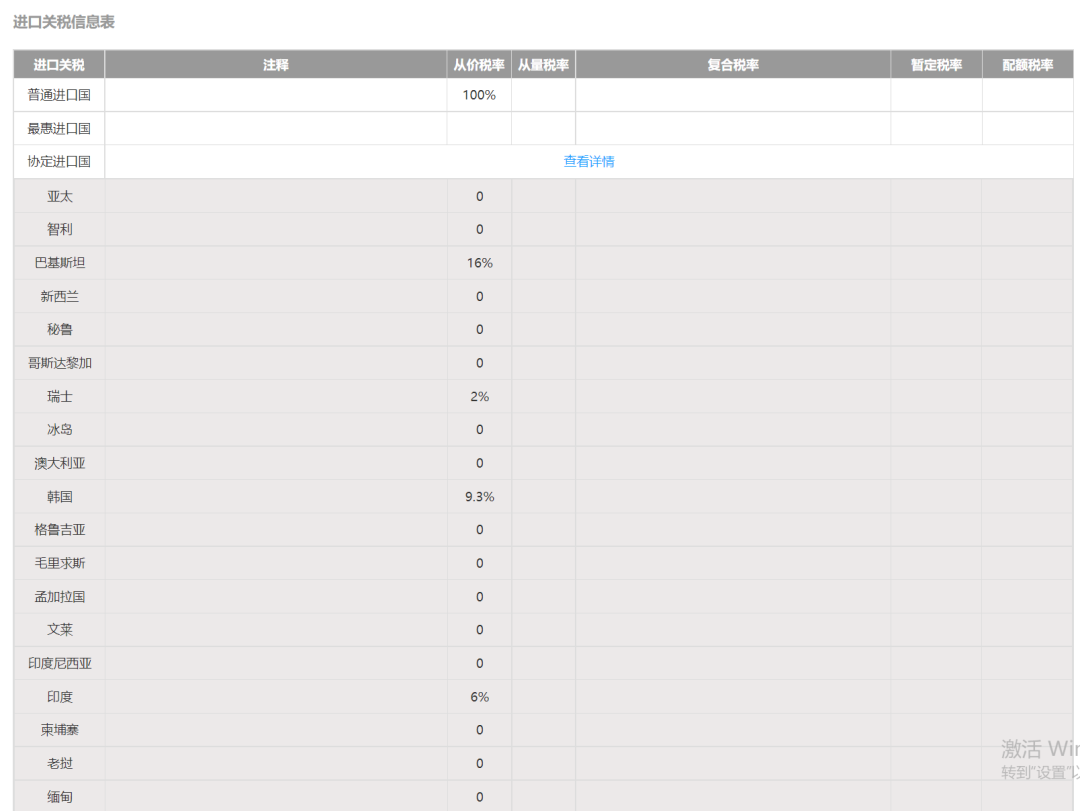Click the 从量税率 column header
Screen dimensions: 1080x811
tap(543, 65)
